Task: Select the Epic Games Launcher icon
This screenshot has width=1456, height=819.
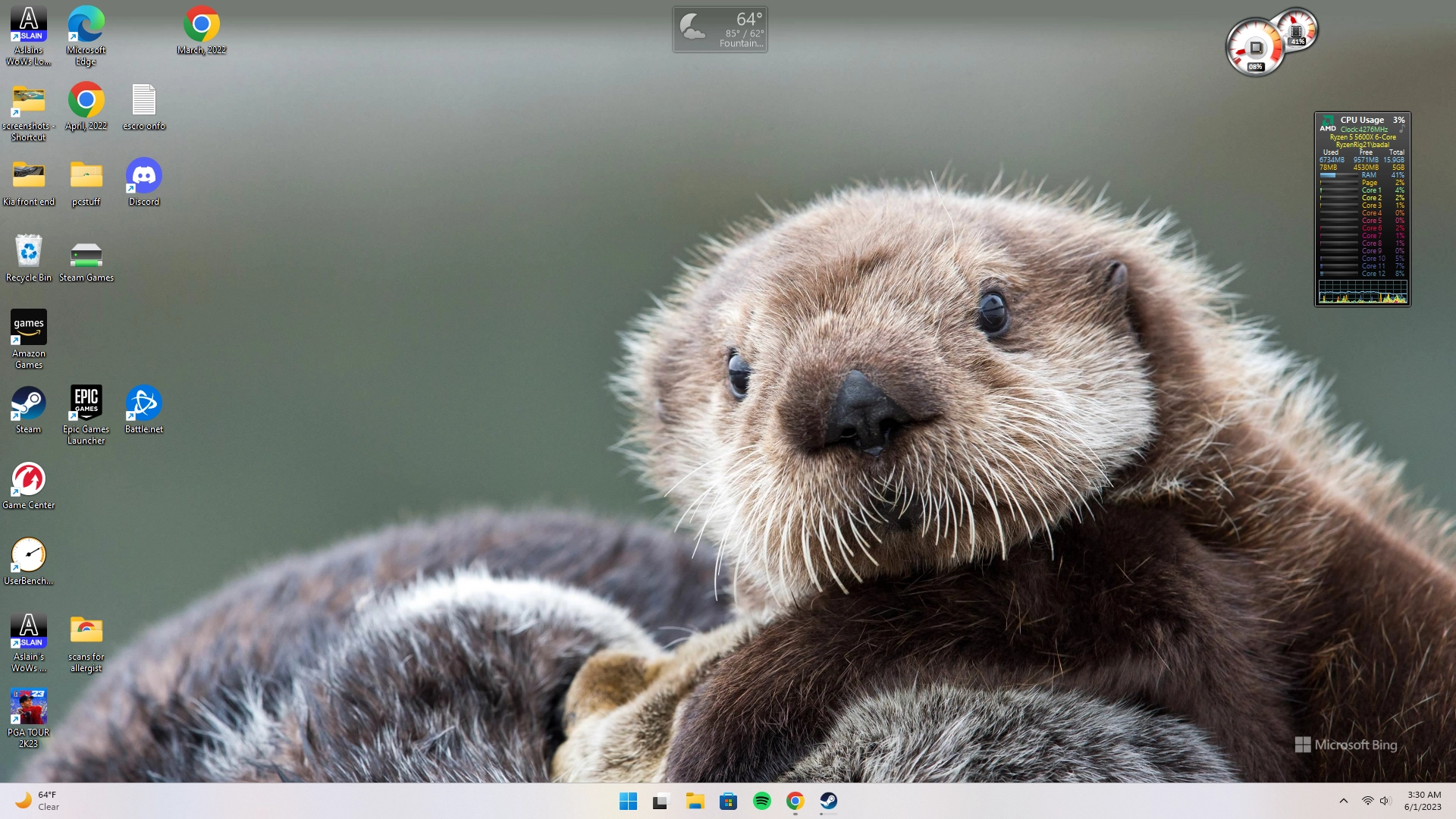Action: click(x=86, y=415)
